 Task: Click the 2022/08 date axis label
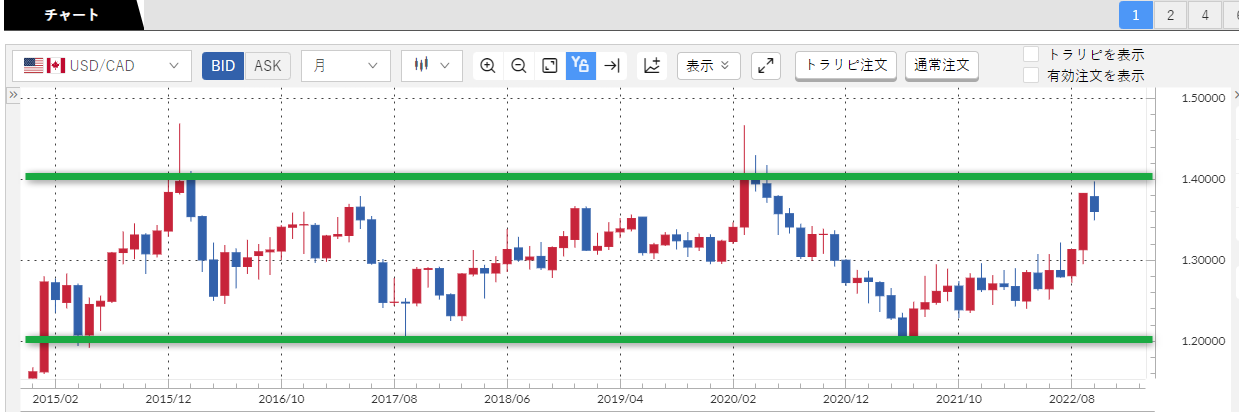click(1072, 397)
